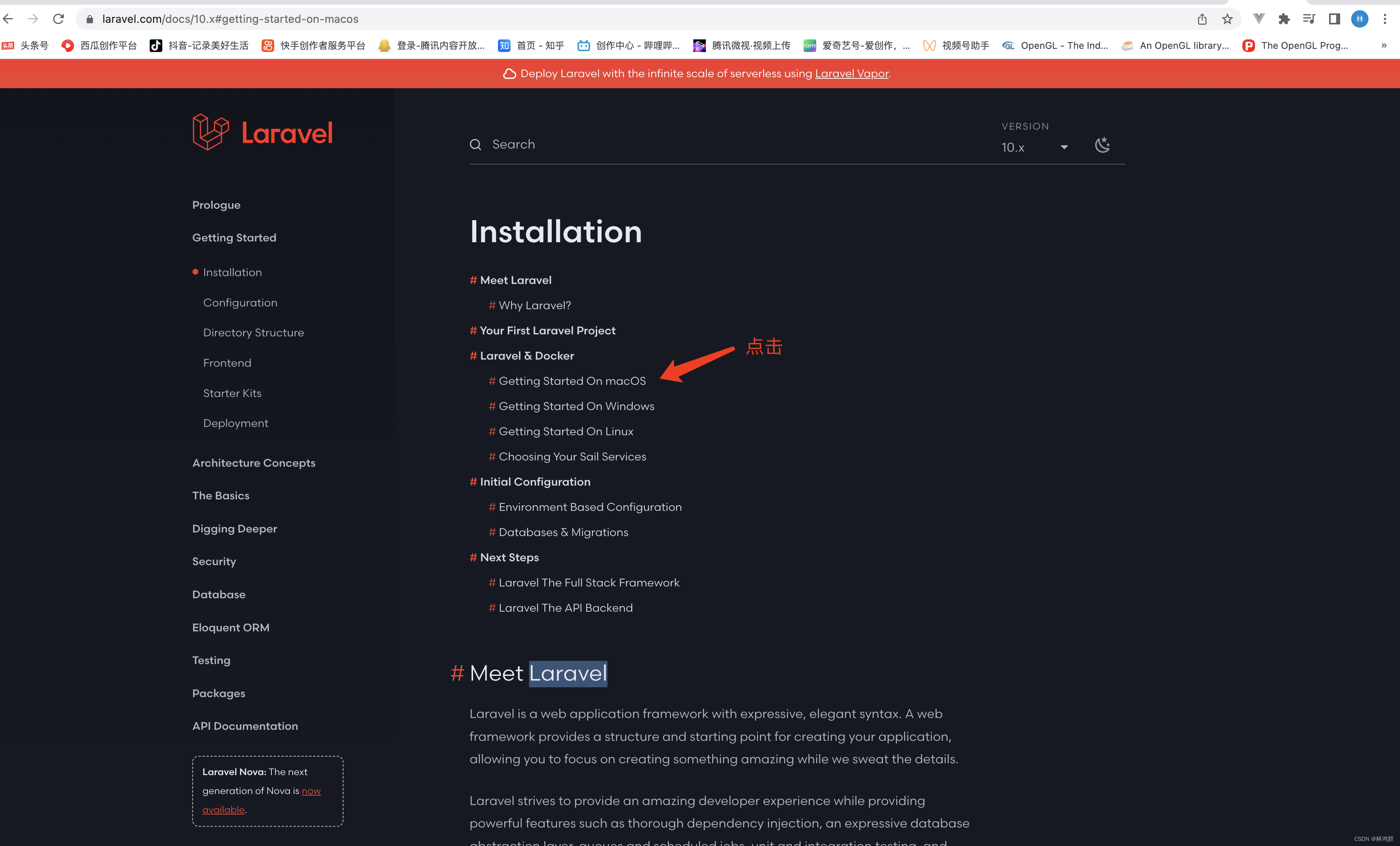The width and height of the screenshot is (1400, 846).
Task: Open the Laravel Vapor banner link
Action: [x=851, y=73]
